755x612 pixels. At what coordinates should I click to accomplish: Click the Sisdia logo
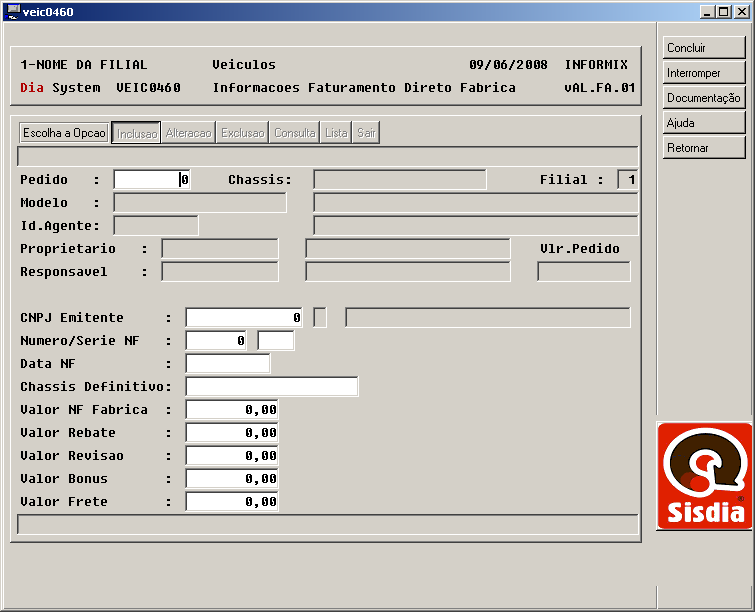pos(704,476)
